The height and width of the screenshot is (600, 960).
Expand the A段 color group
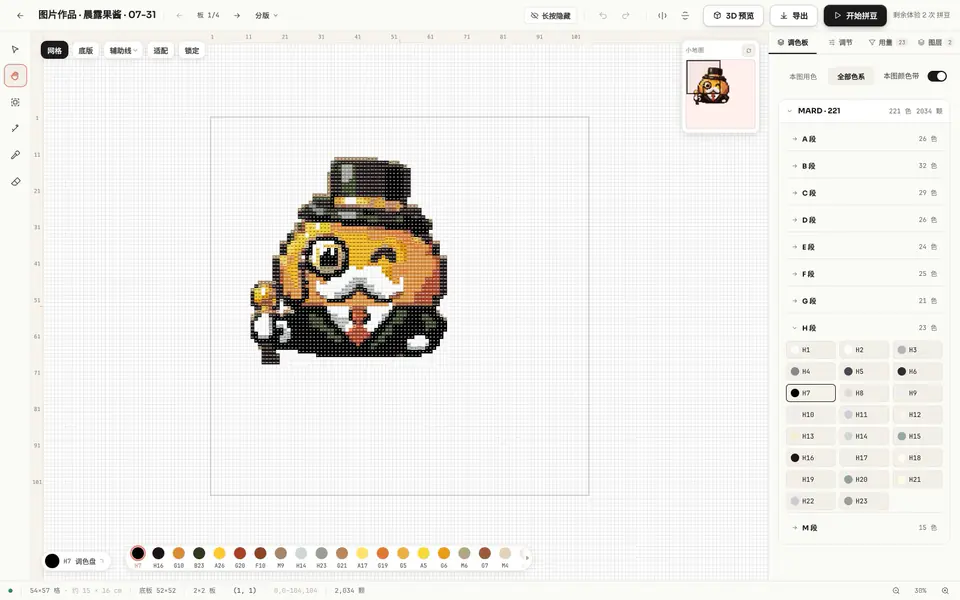[x=864, y=139]
